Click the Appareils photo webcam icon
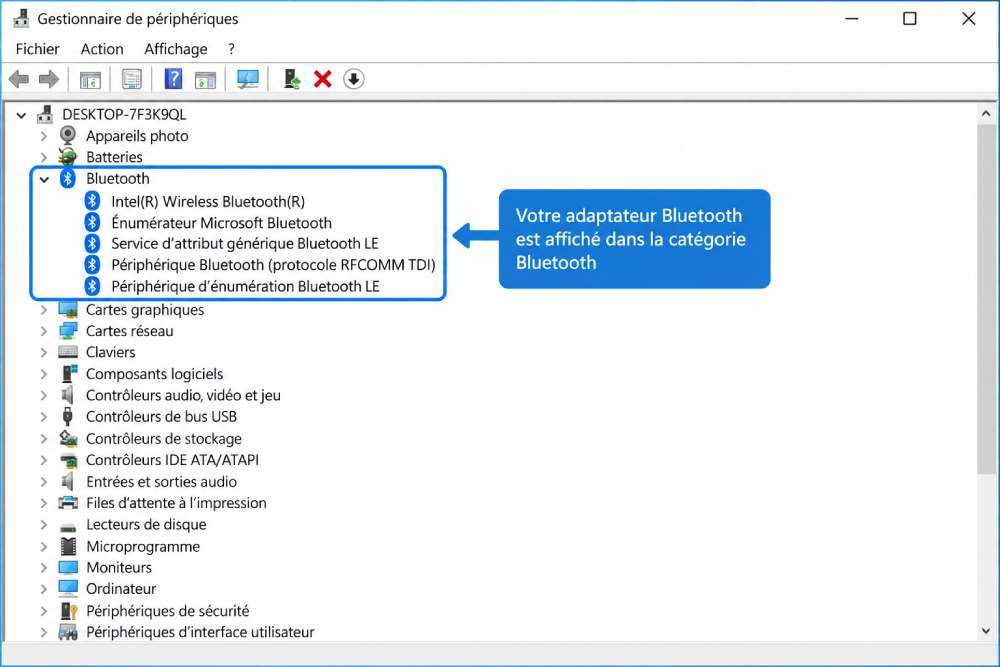This screenshot has height=667, width=1000. tap(68, 135)
